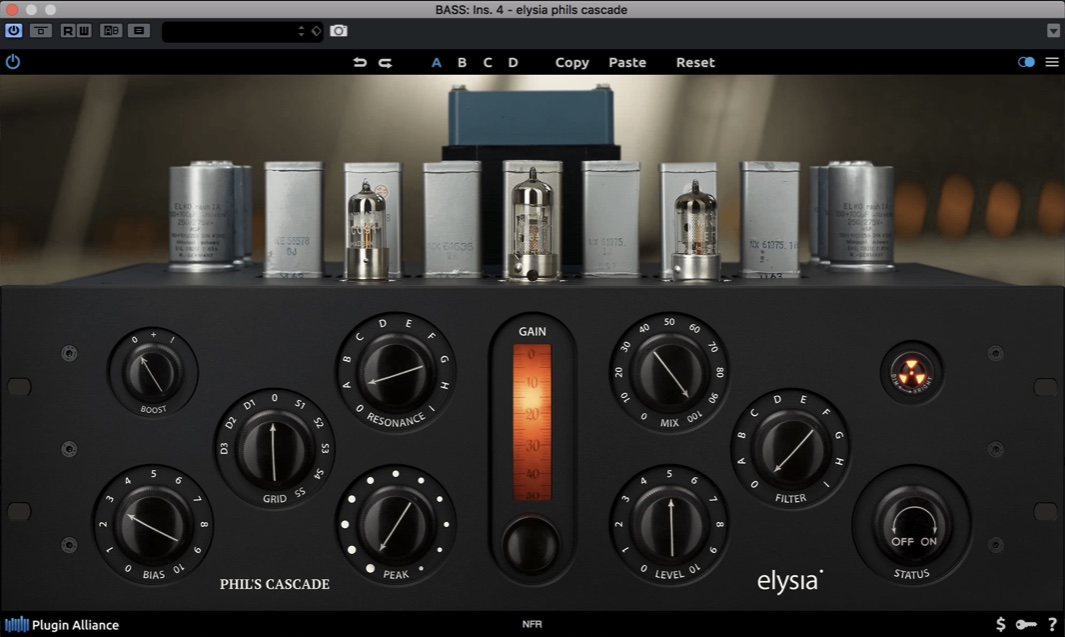Select settings bank C
This screenshot has height=637, width=1065.
(x=488, y=62)
